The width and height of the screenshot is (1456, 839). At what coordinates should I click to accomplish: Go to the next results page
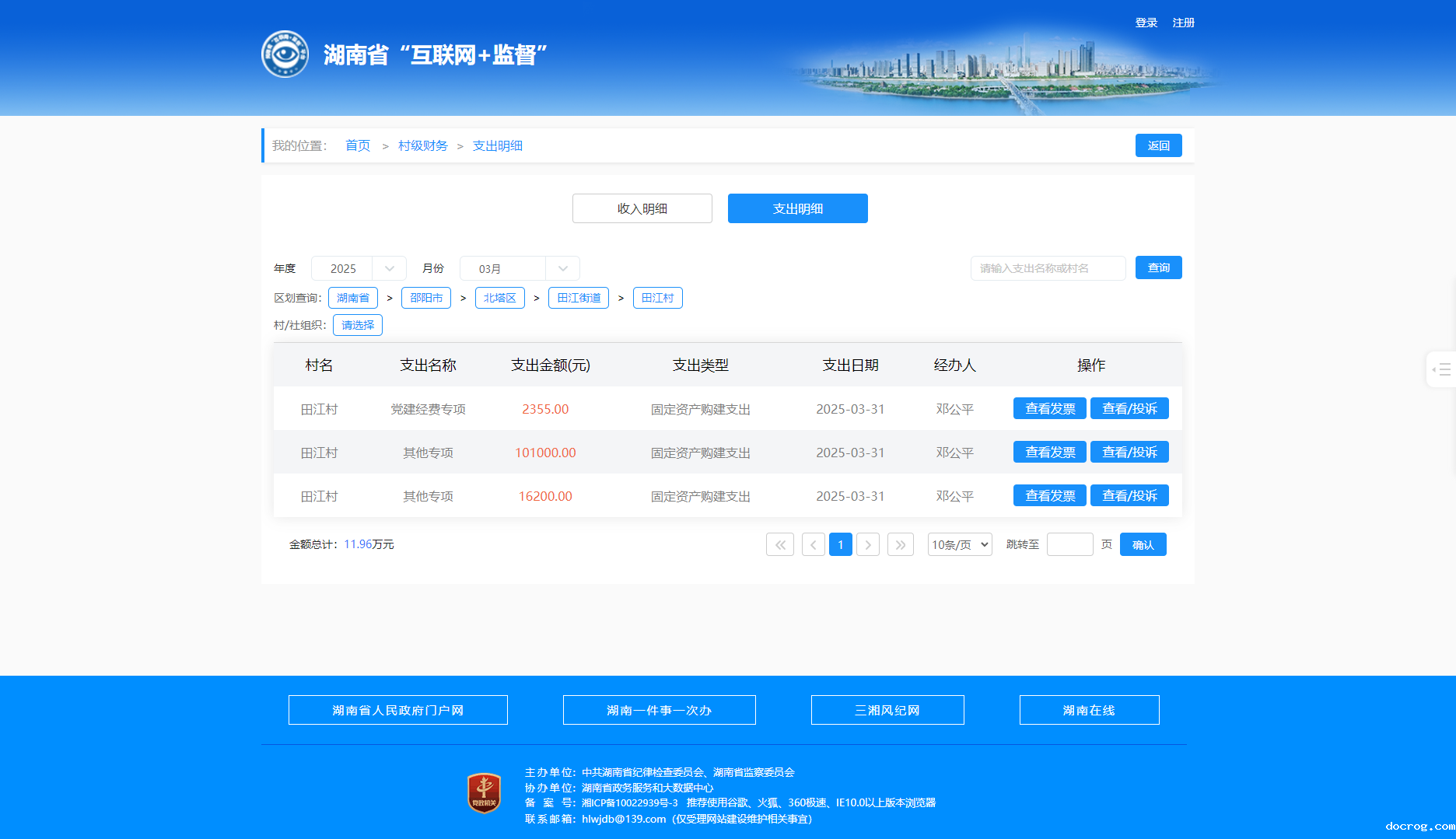tap(868, 544)
